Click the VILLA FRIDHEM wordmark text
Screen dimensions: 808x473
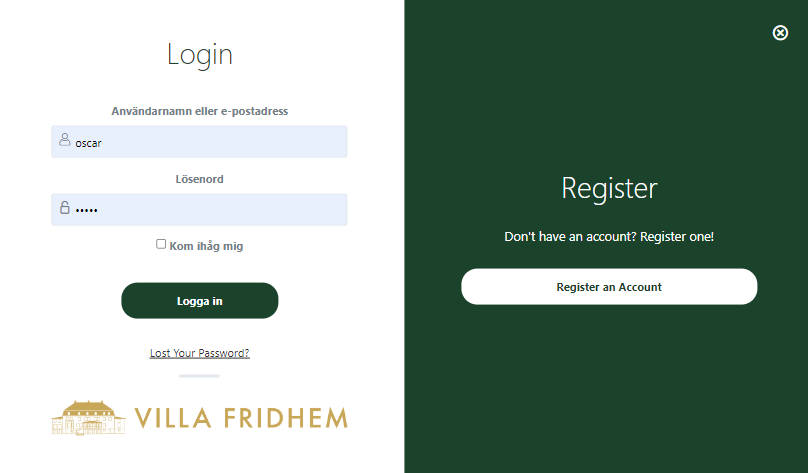[241, 417]
